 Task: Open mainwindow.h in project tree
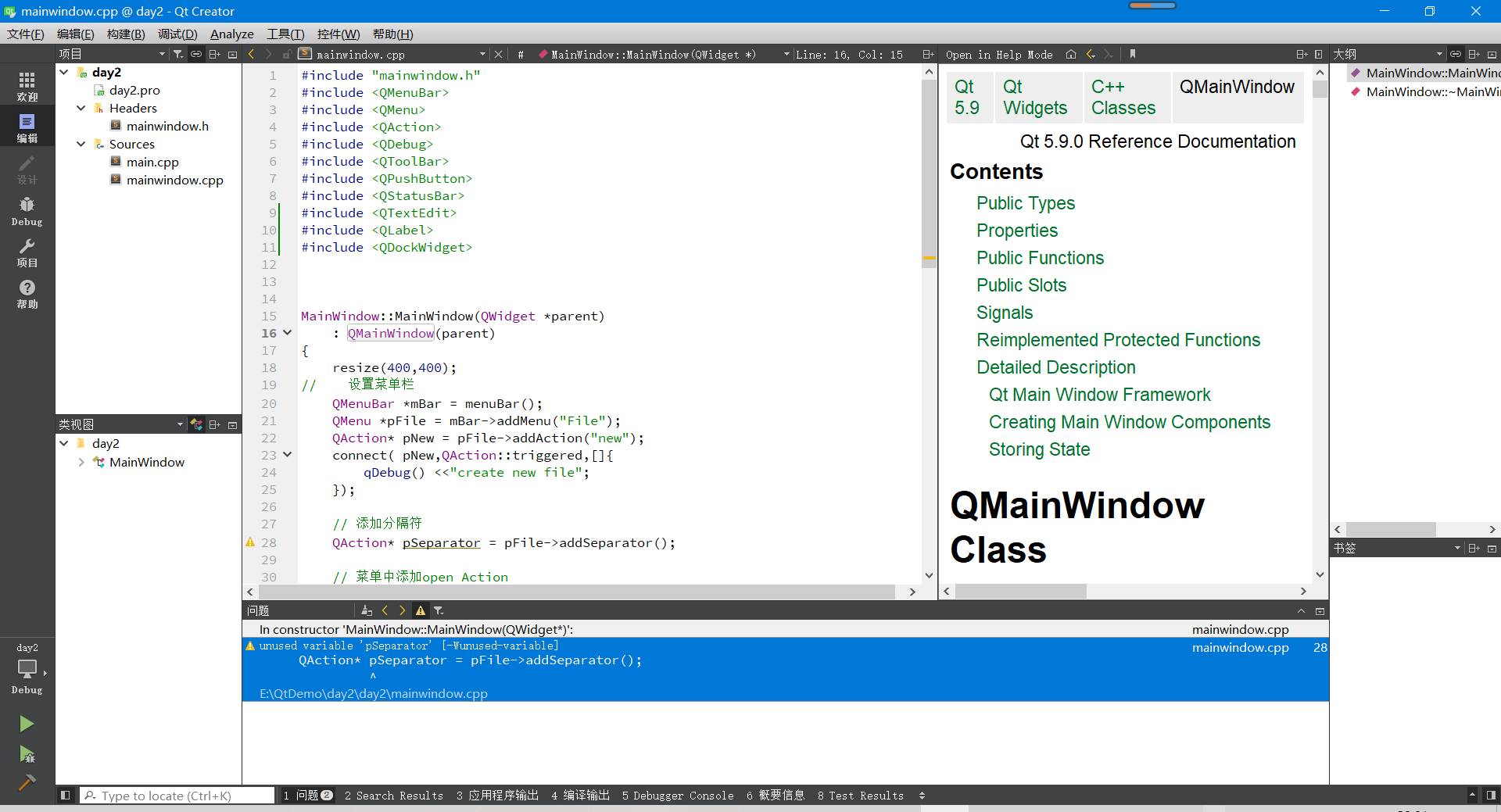(167, 126)
